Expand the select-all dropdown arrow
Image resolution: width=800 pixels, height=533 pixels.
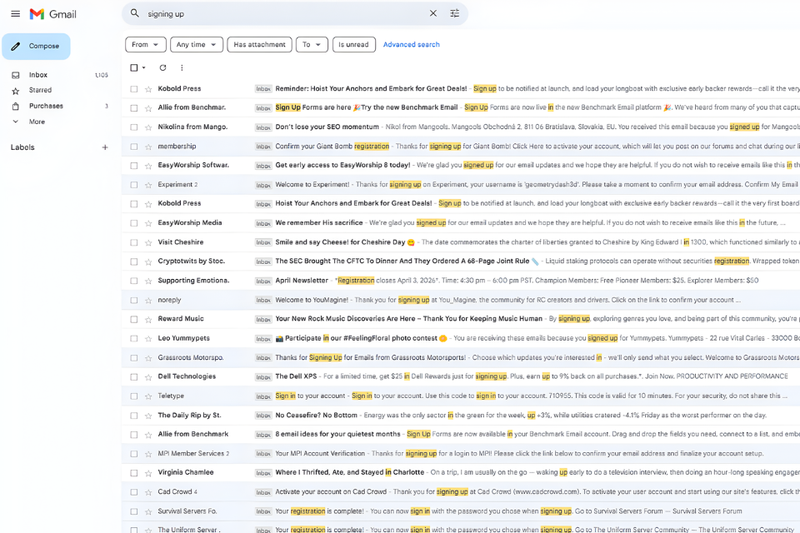[x=144, y=67]
